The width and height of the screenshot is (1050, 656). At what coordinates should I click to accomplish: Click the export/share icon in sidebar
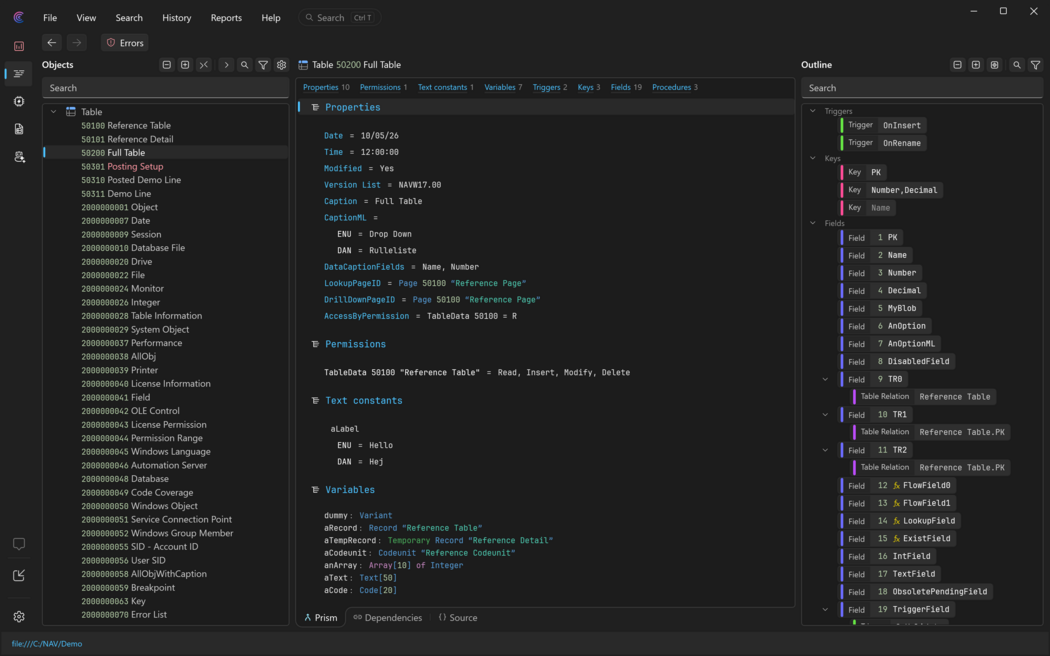click(19, 575)
